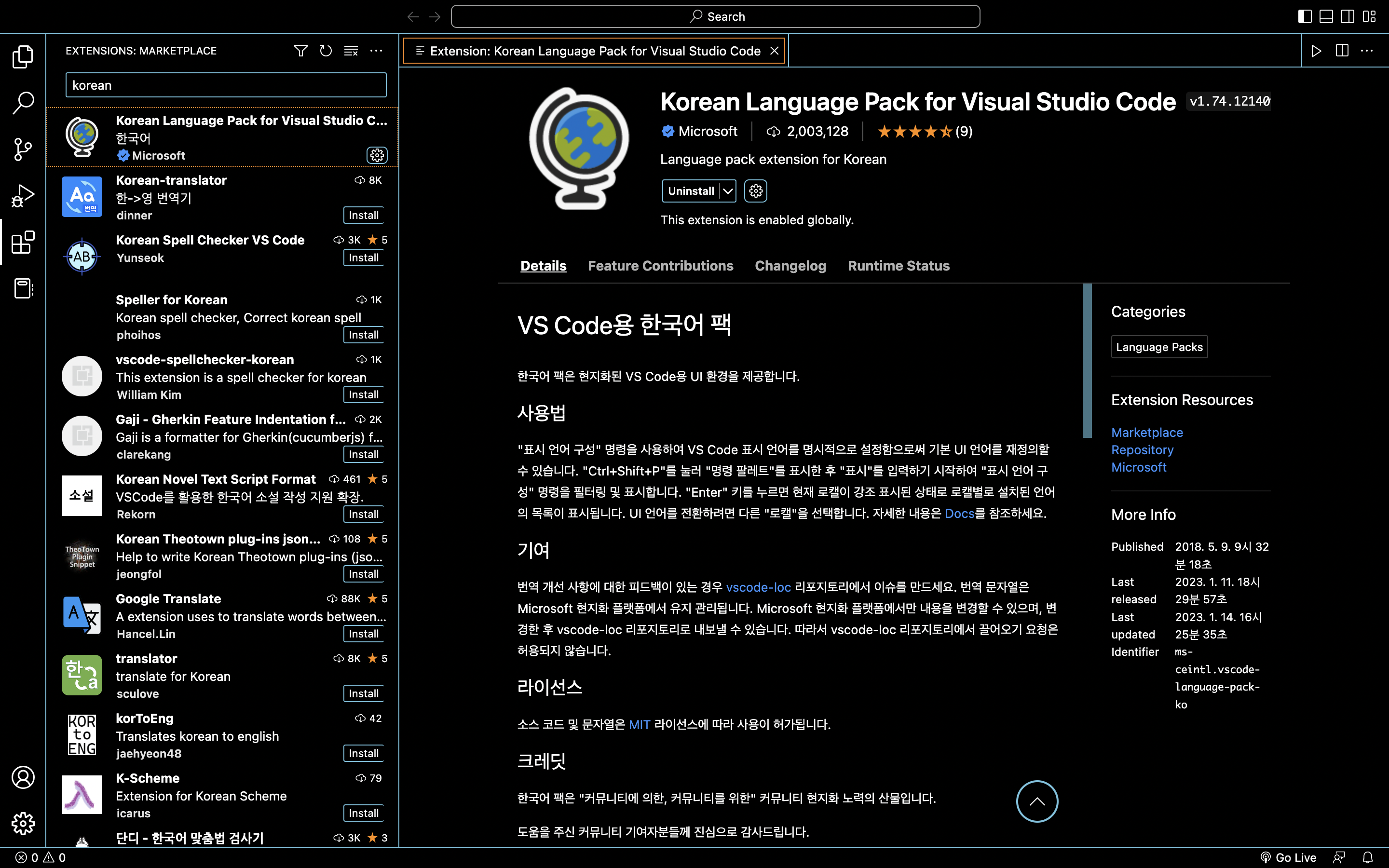Viewport: 1389px width, 868px height.
Task: Refresh the extensions list
Action: [x=326, y=51]
